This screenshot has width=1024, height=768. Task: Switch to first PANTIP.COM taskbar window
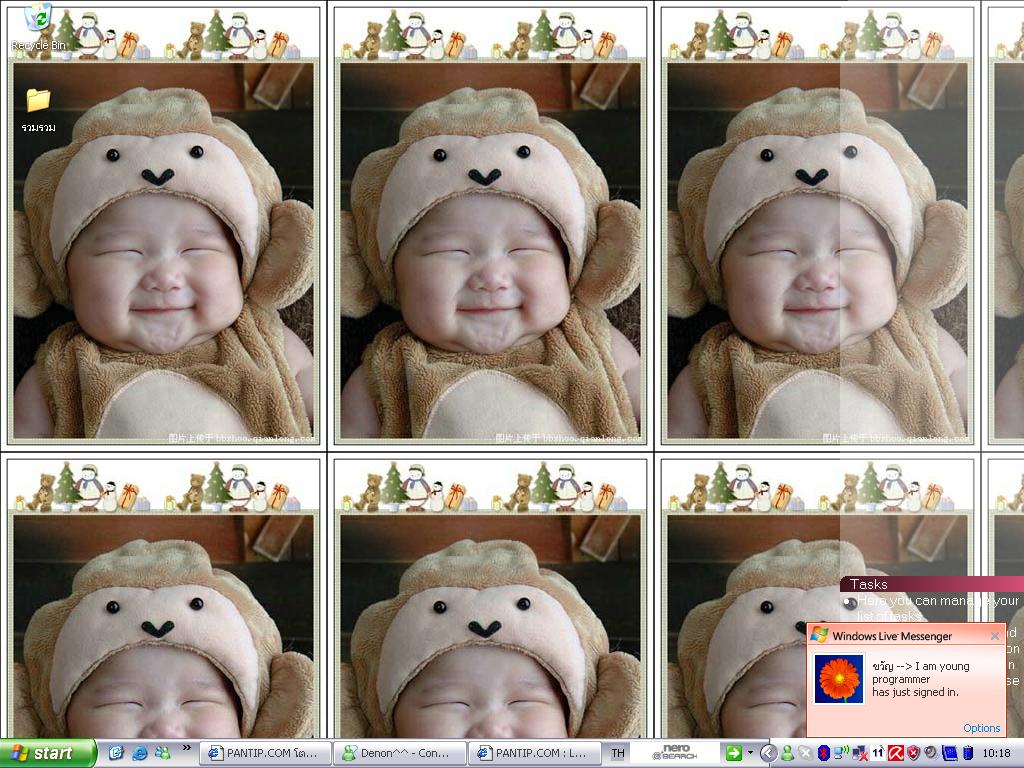click(x=264, y=753)
